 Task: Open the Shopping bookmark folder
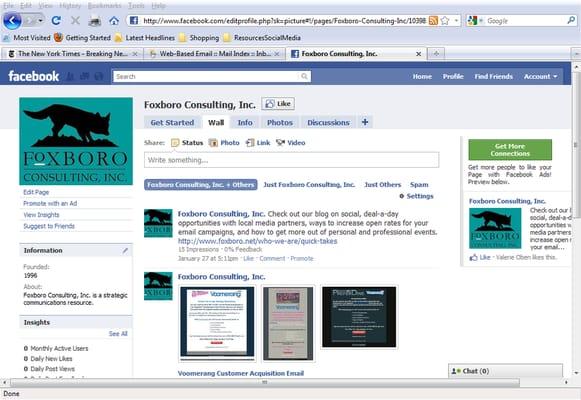click(199, 38)
